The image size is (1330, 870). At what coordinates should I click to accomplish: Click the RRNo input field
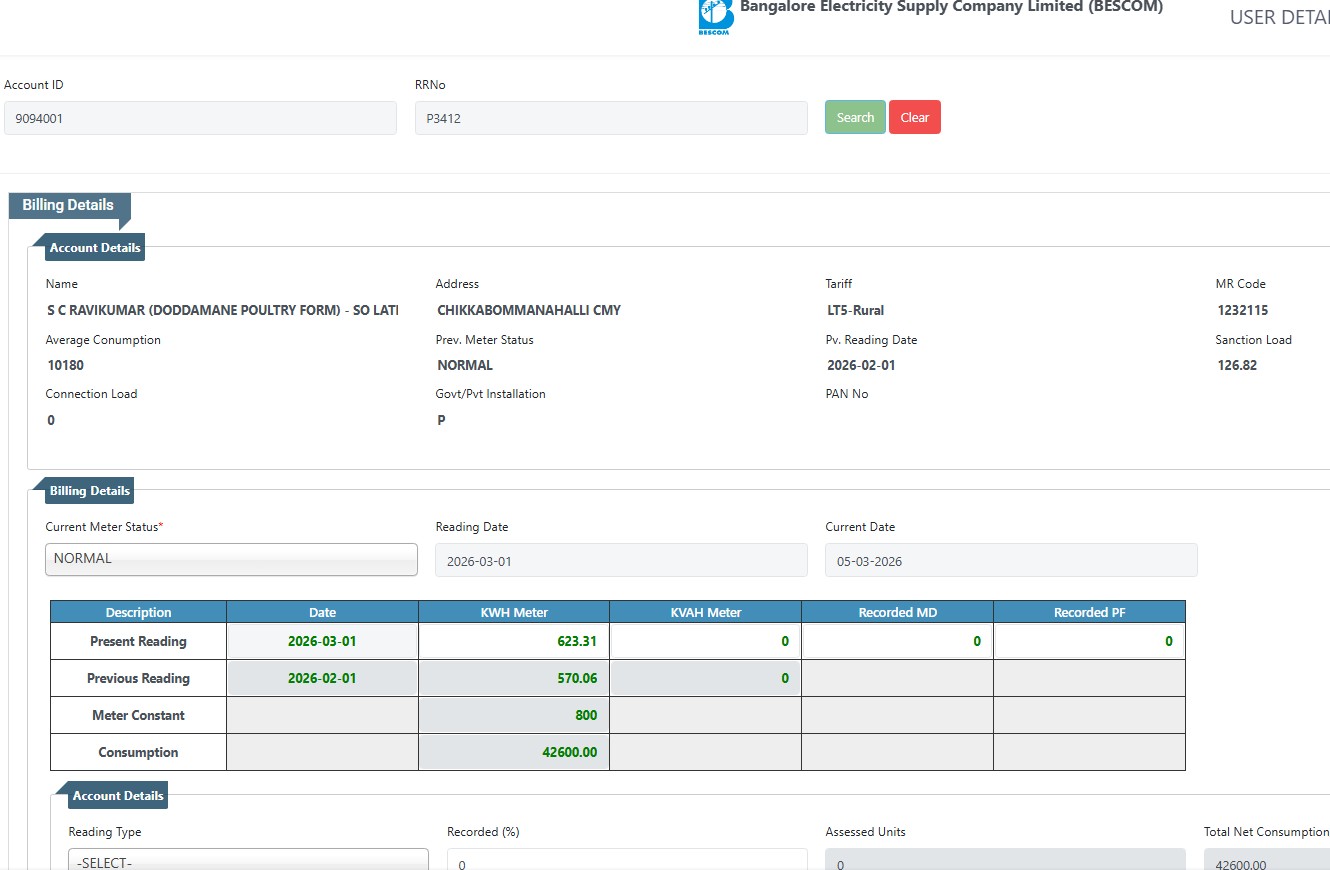tap(610, 118)
